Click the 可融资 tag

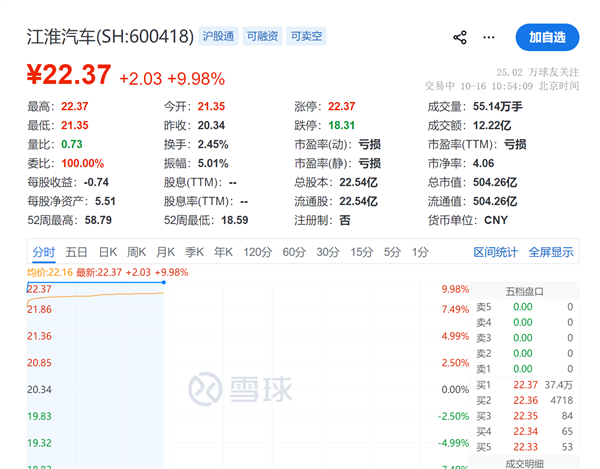click(x=262, y=36)
